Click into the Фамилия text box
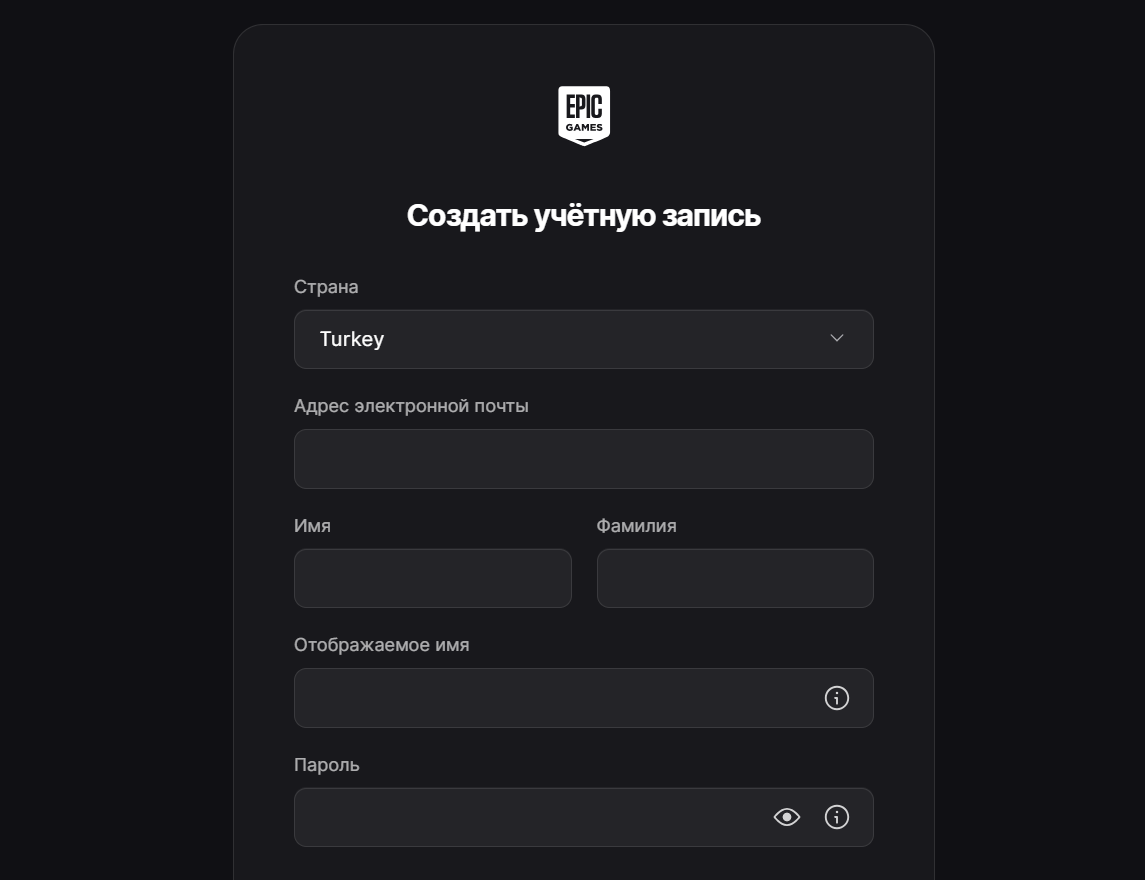 click(735, 578)
